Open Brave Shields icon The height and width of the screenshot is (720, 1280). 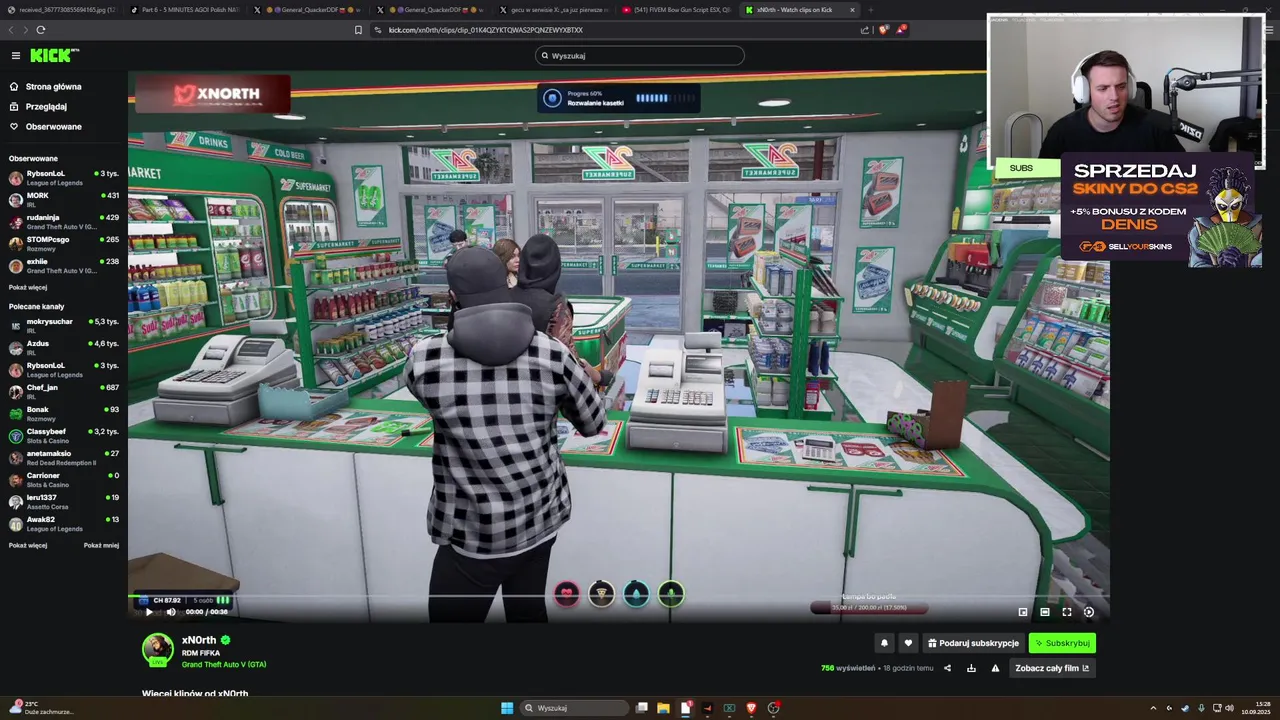click(884, 30)
